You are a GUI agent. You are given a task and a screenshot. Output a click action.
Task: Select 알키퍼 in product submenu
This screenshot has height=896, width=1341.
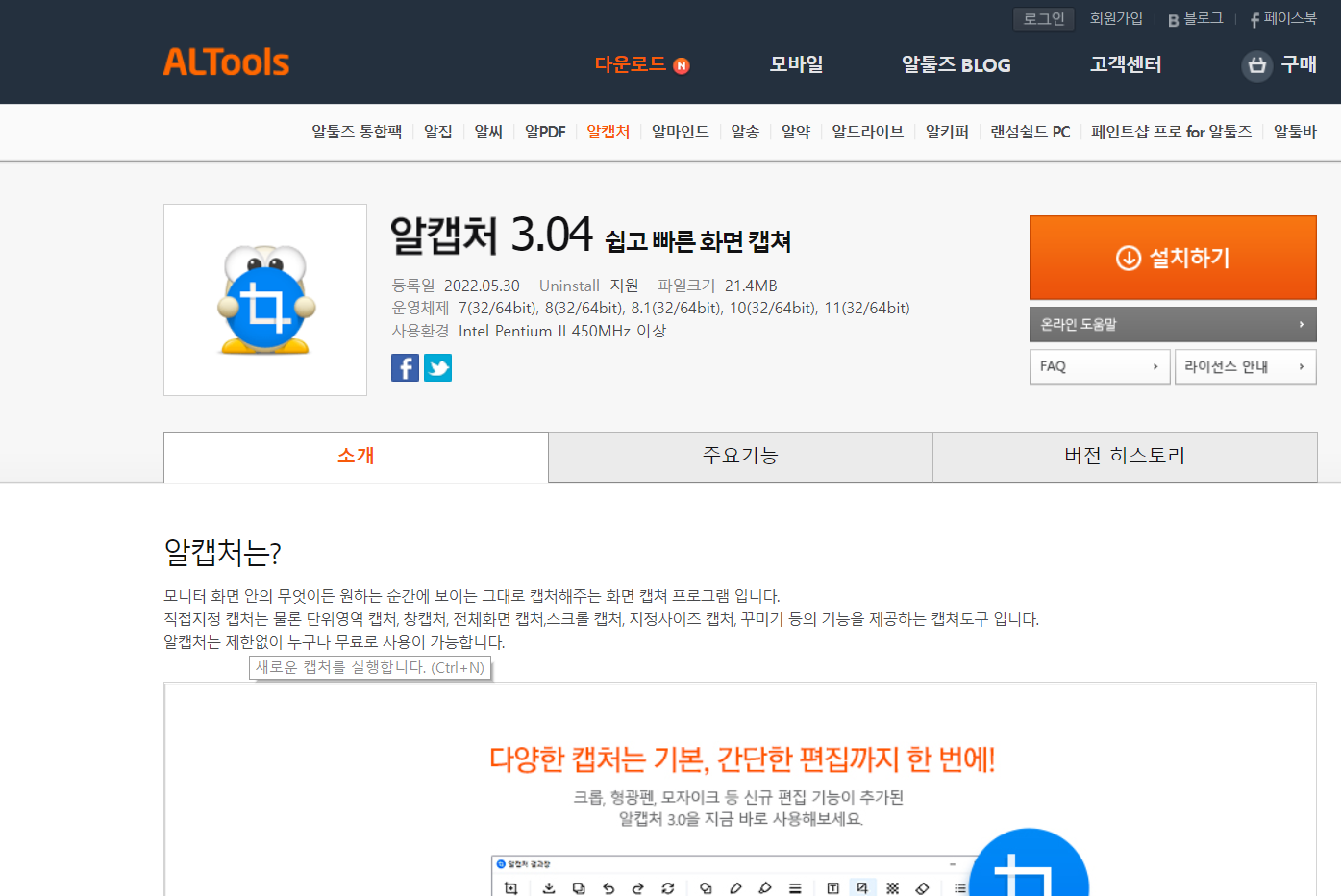coord(947,132)
